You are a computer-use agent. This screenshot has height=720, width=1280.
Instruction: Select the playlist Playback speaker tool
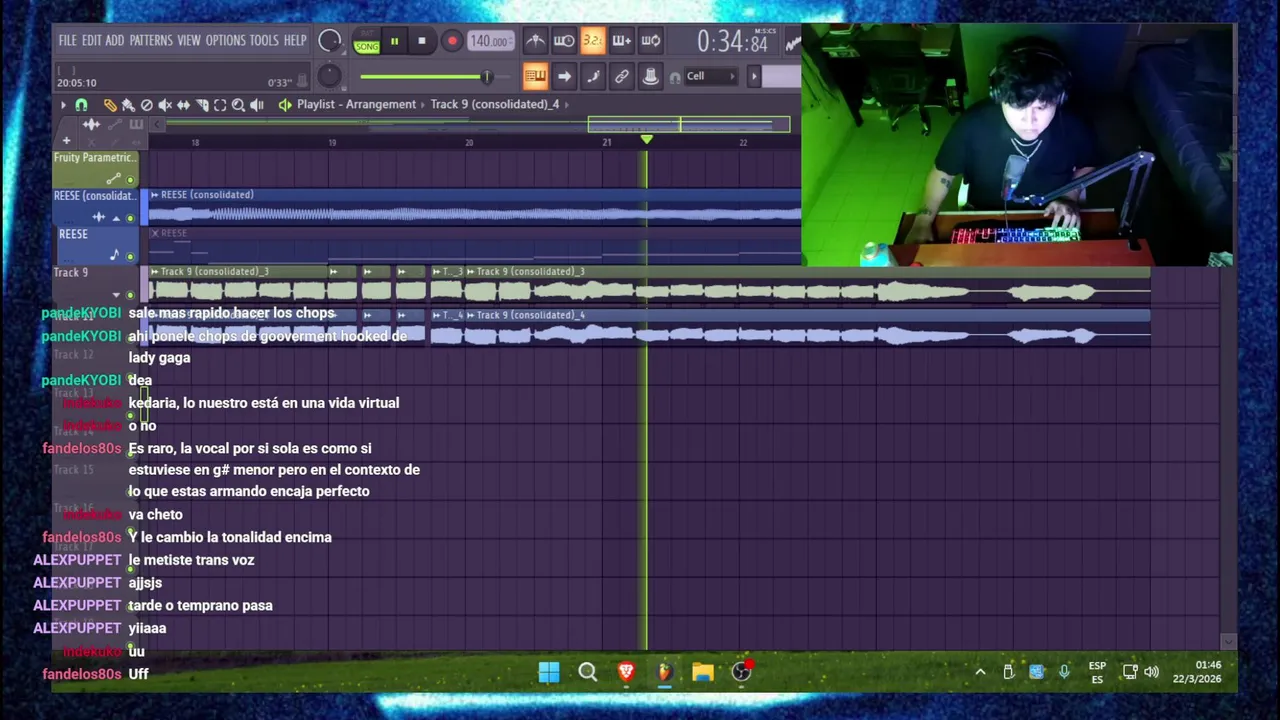[257, 104]
